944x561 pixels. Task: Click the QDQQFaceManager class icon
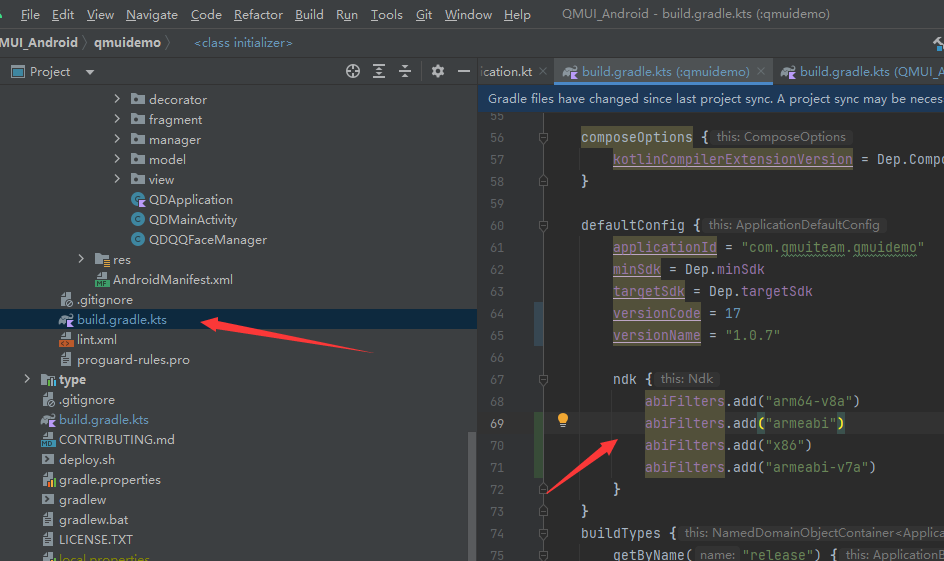click(138, 240)
